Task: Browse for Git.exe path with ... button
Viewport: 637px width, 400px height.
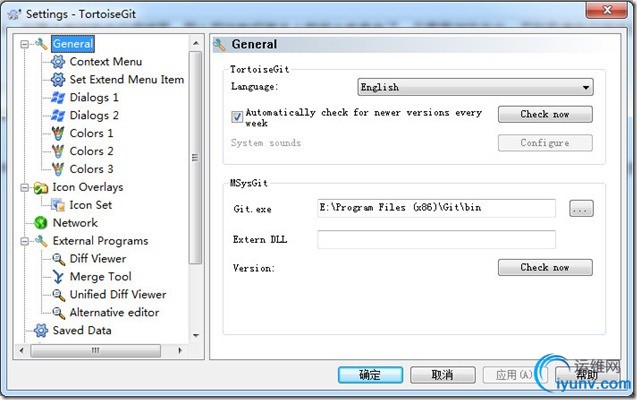Action: point(581,209)
